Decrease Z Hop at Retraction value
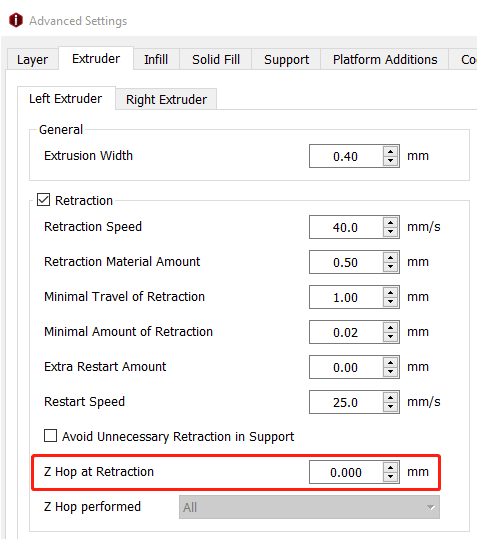 click(391, 477)
